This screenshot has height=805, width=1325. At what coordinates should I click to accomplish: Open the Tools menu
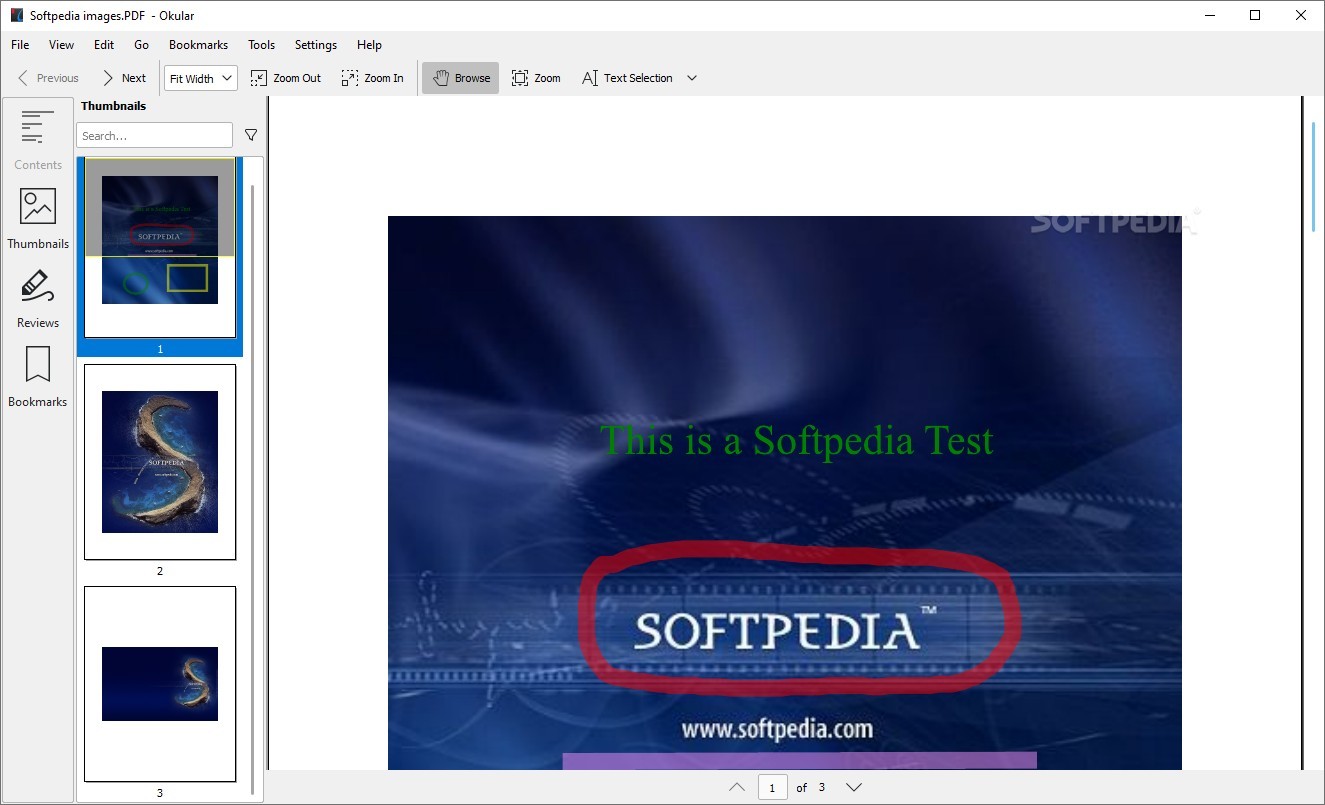(x=262, y=45)
